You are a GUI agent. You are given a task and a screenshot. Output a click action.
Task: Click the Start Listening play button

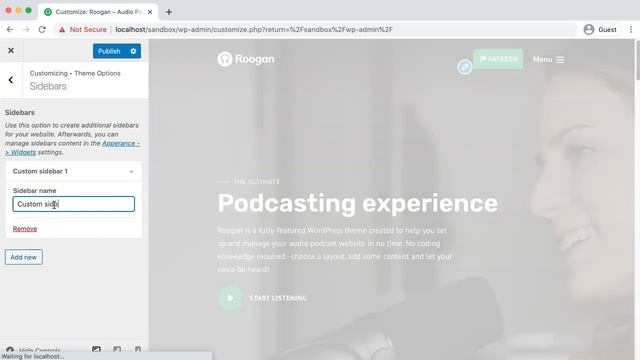click(x=230, y=298)
